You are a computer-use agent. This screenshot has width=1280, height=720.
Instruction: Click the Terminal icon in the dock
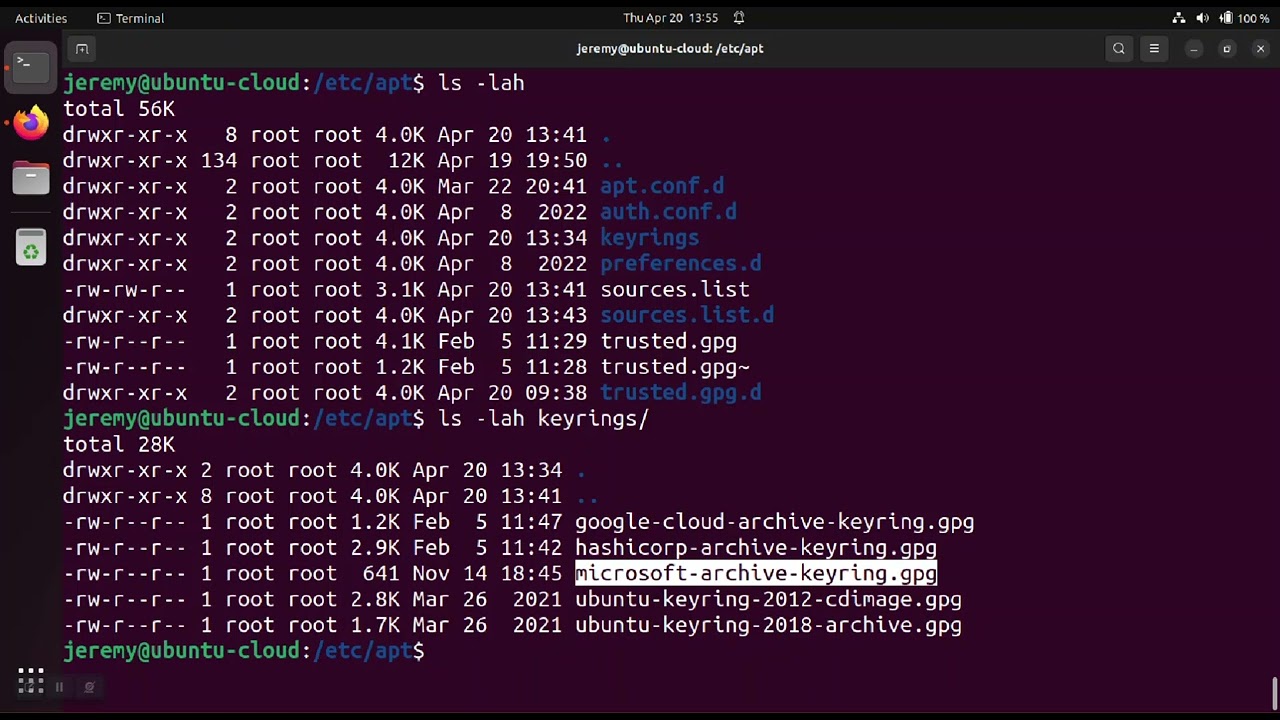click(30, 66)
